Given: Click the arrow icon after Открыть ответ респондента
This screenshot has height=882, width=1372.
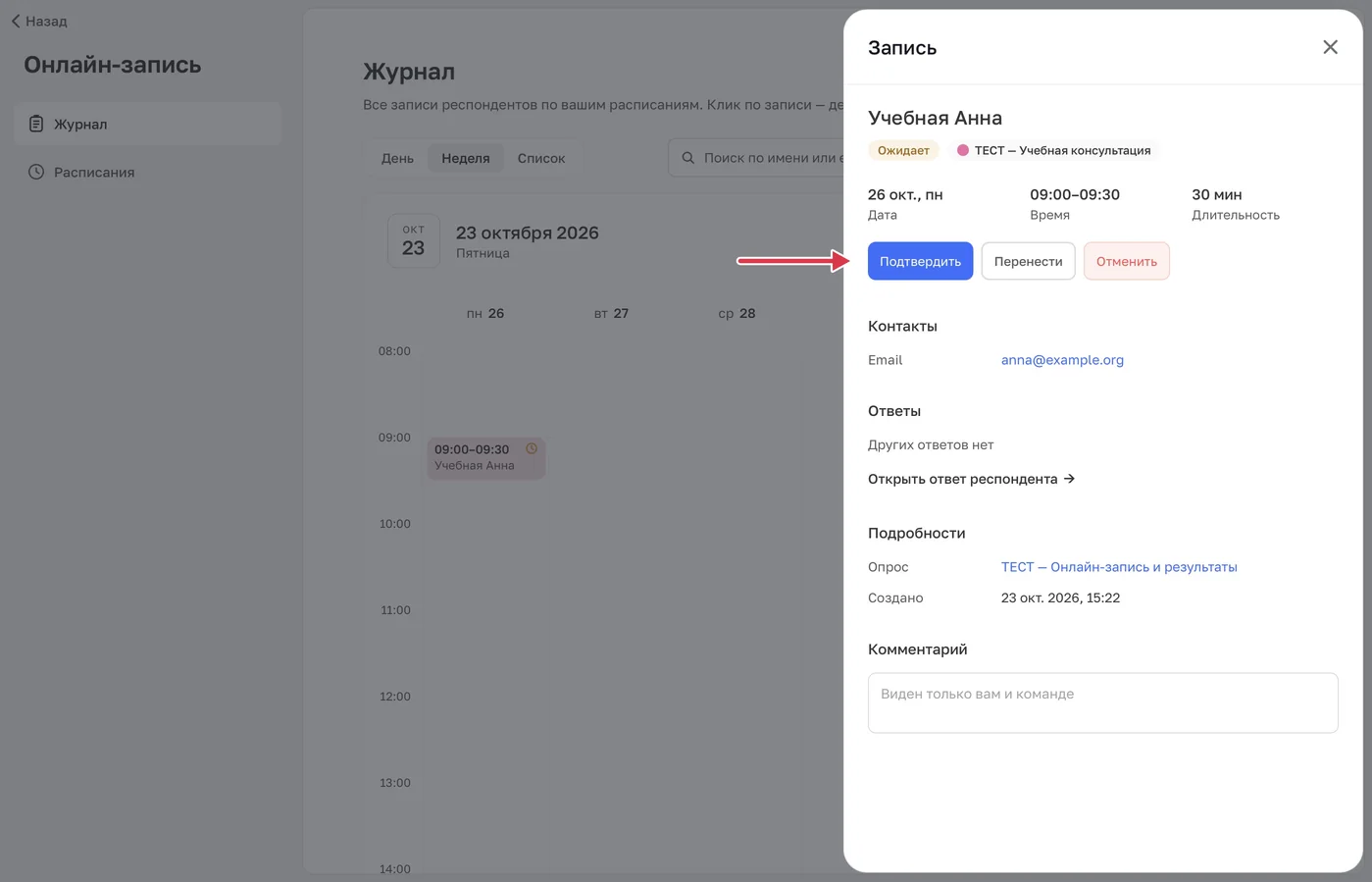Looking at the screenshot, I should [1069, 479].
